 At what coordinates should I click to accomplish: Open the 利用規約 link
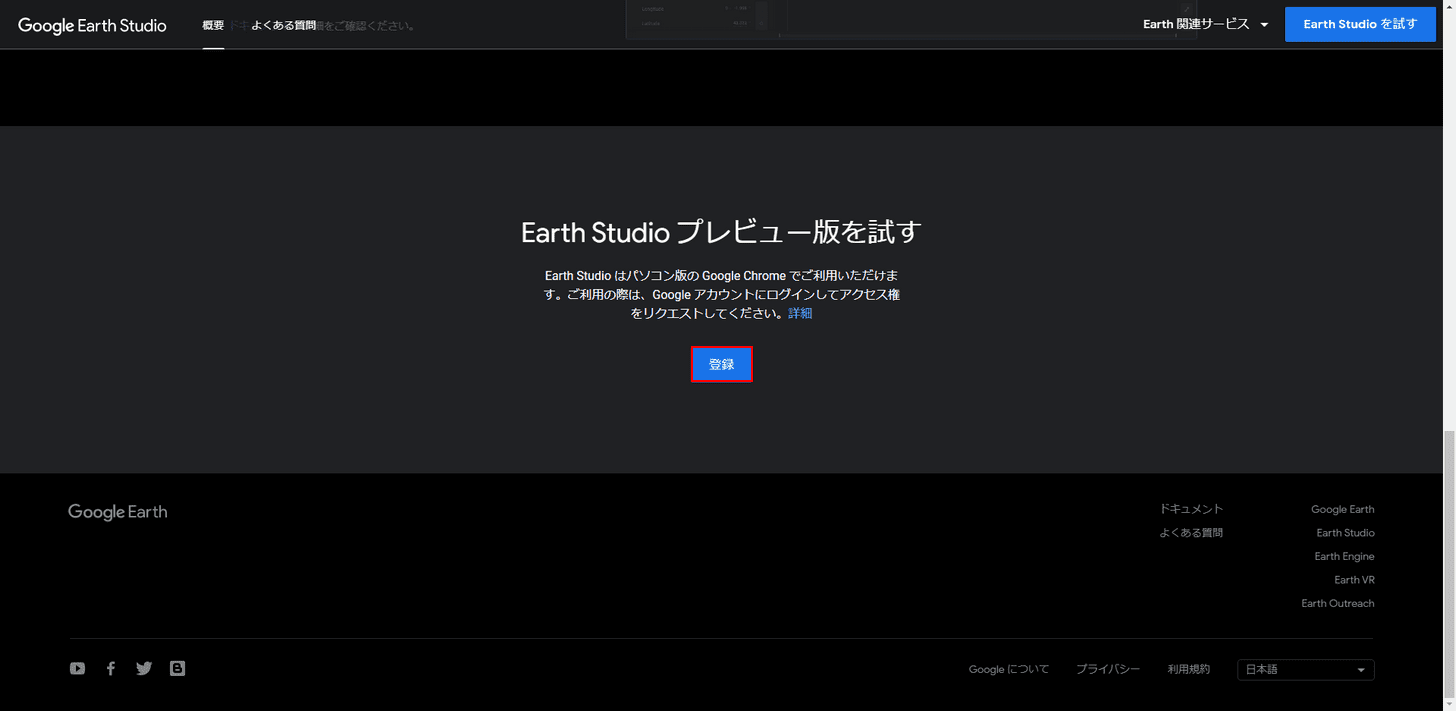point(1189,669)
